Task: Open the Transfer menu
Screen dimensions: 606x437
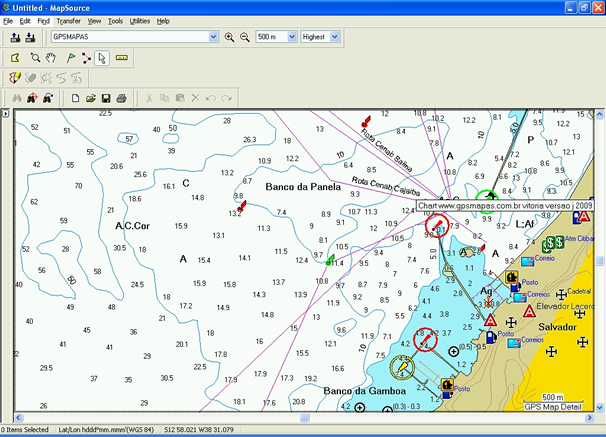Action: coord(69,20)
